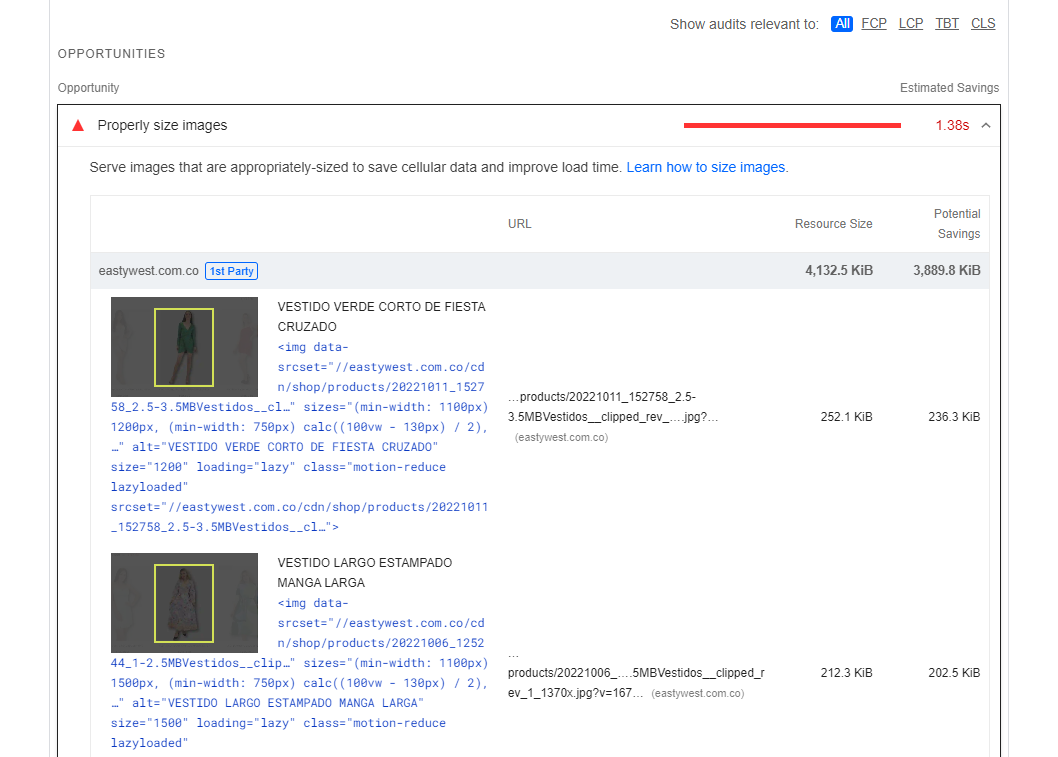Open the products/20221011_152758 image URL
This screenshot has width=1058, height=757.
tap(613, 407)
